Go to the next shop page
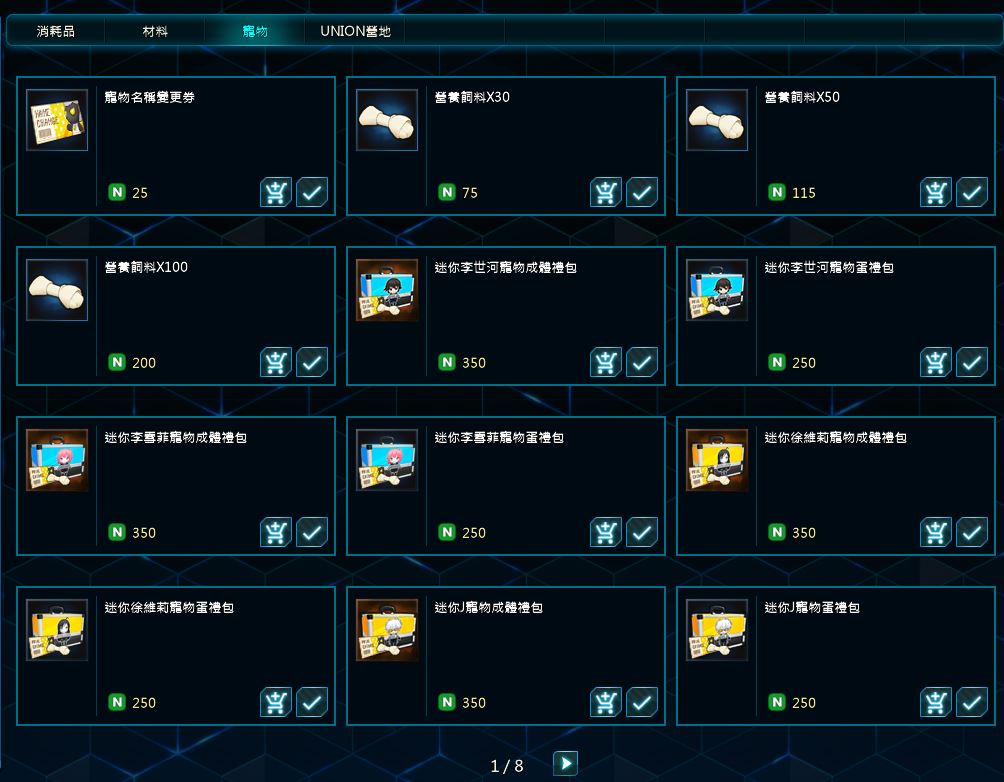The width and height of the screenshot is (1004, 782). [x=565, y=763]
